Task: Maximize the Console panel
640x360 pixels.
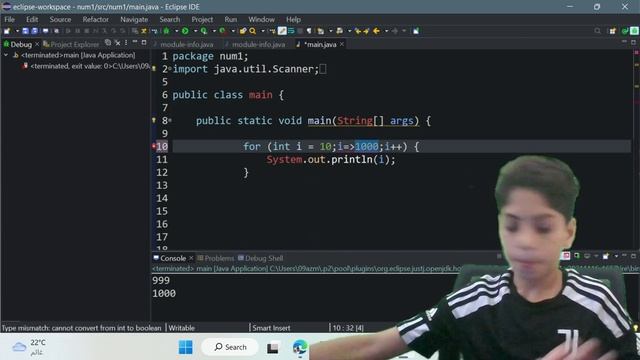Action: 633,256
